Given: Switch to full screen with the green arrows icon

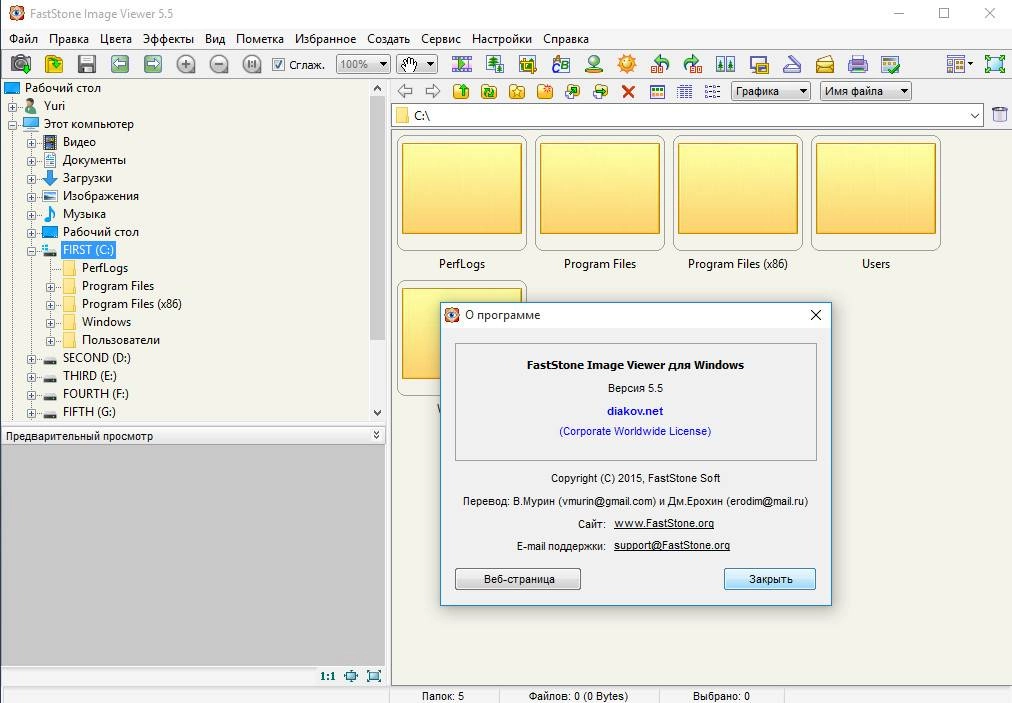Looking at the screenshot, I should pos(995,64).
